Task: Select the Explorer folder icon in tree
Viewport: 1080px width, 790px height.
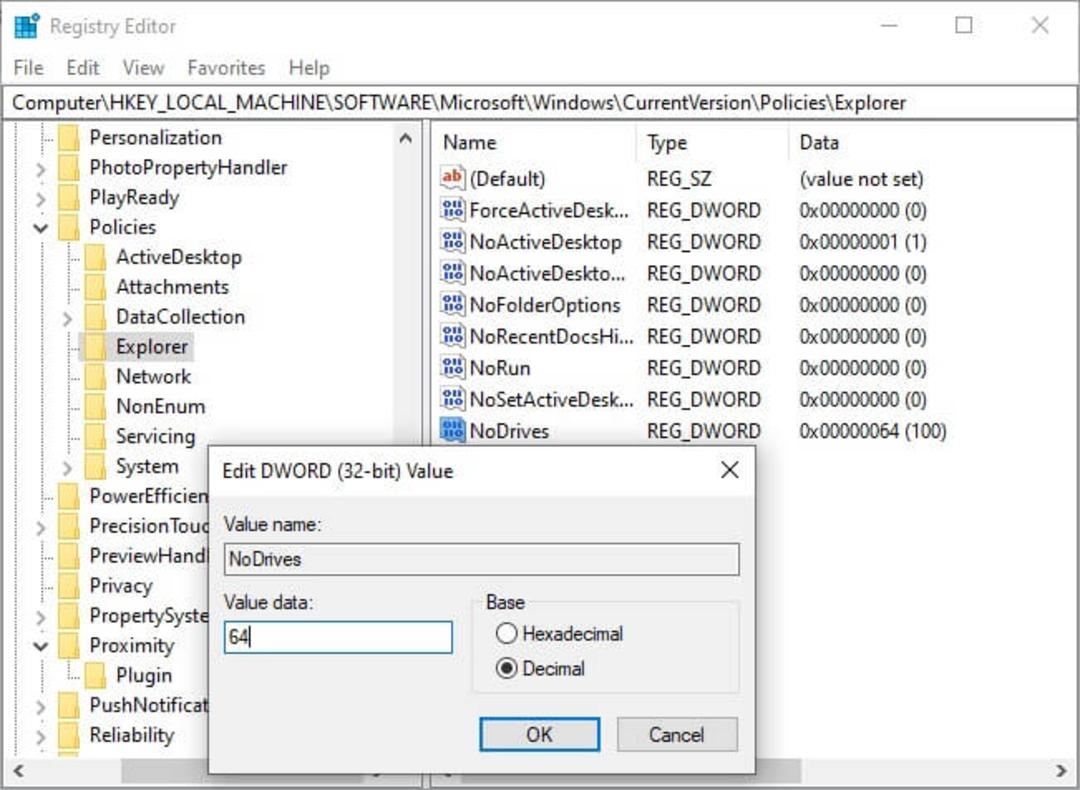Action: point(95,346)
